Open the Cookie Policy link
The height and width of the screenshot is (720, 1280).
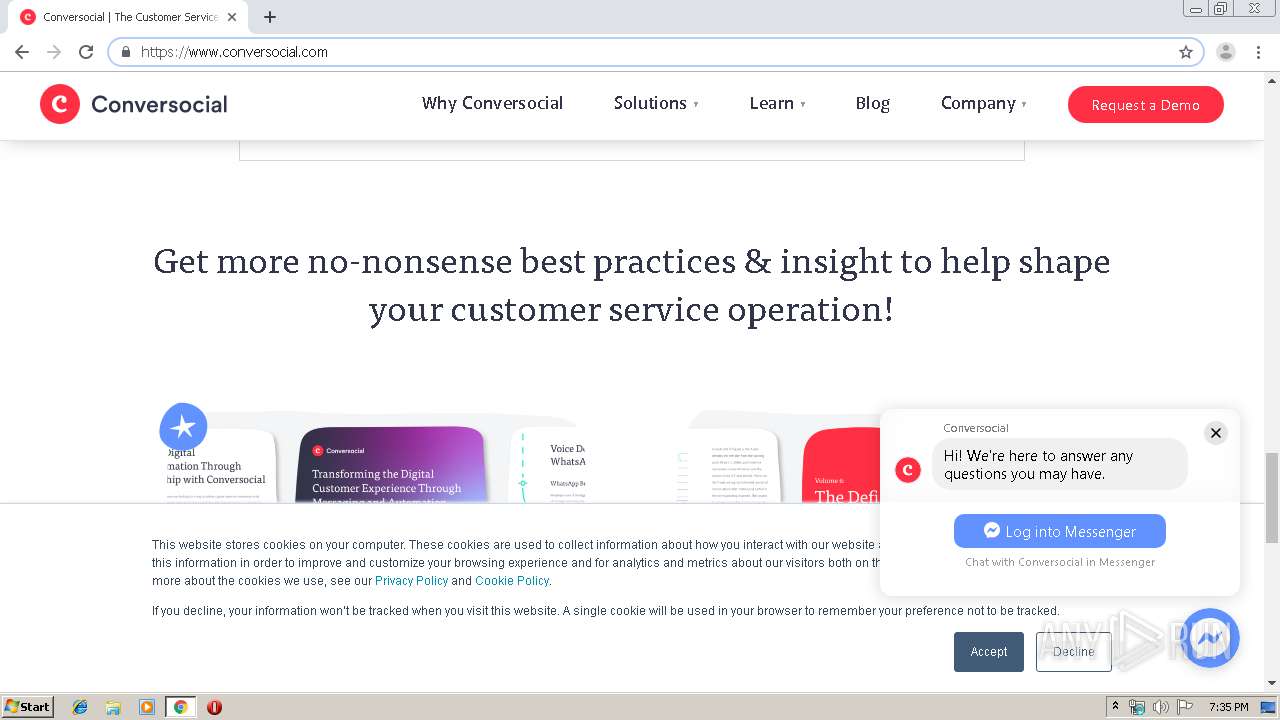[x=512, y=581]
